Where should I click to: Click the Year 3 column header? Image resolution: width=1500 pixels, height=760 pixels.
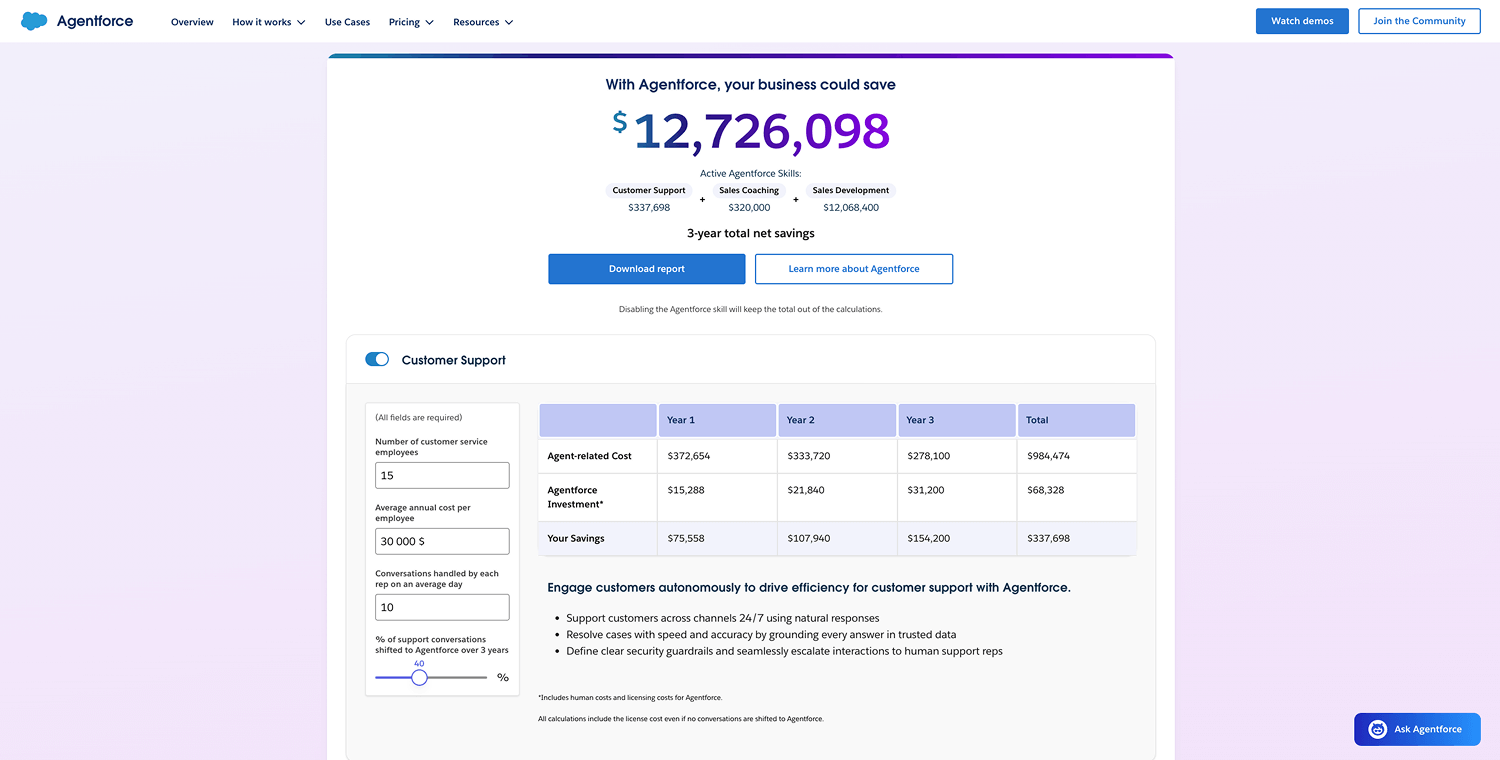point(957,420)
